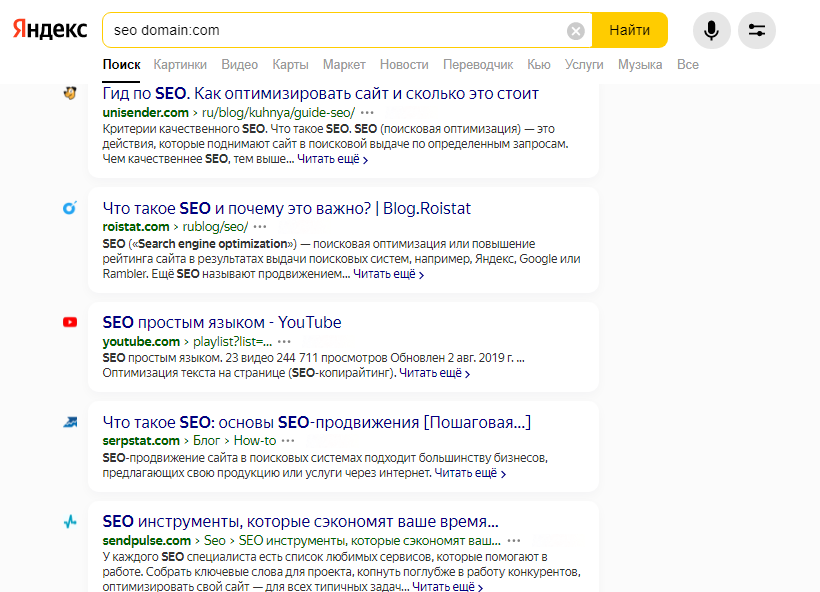Click the sendpulse.com domain link

(x=146, y=540)
